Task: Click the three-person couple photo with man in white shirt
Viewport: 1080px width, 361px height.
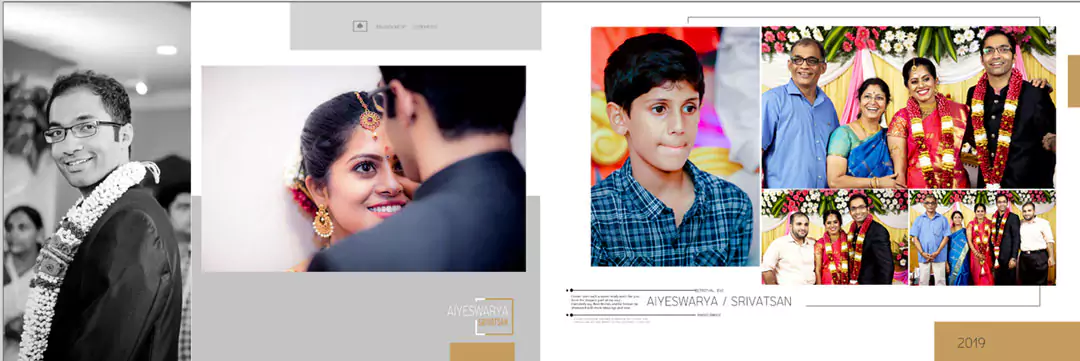Action: click(x=834, y=237)
